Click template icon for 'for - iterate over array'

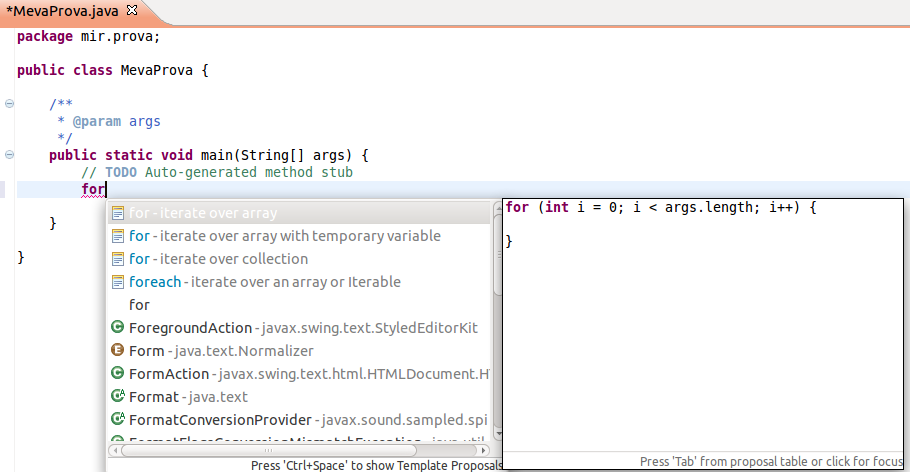(x=117, y=213)
